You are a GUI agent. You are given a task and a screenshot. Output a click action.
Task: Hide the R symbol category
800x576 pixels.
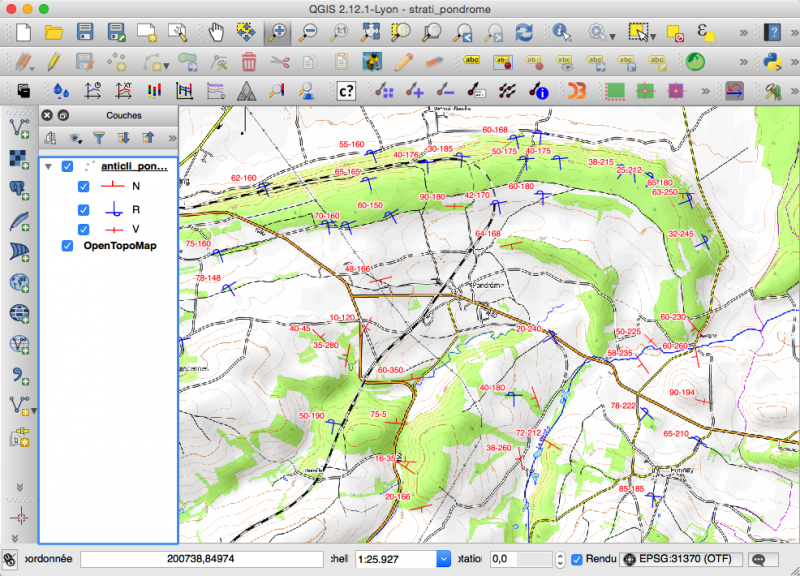coord(85,210)
